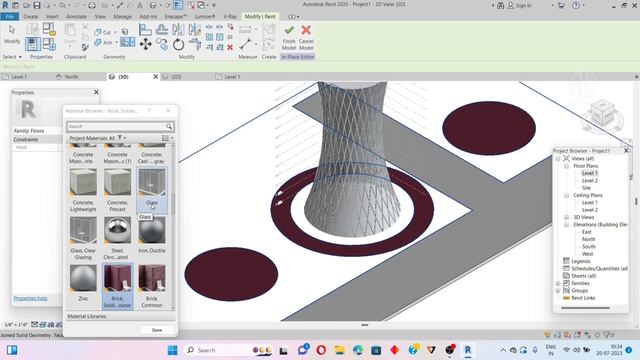
Task: Toggle the detail level icon in view control bar
Action: 35,324
